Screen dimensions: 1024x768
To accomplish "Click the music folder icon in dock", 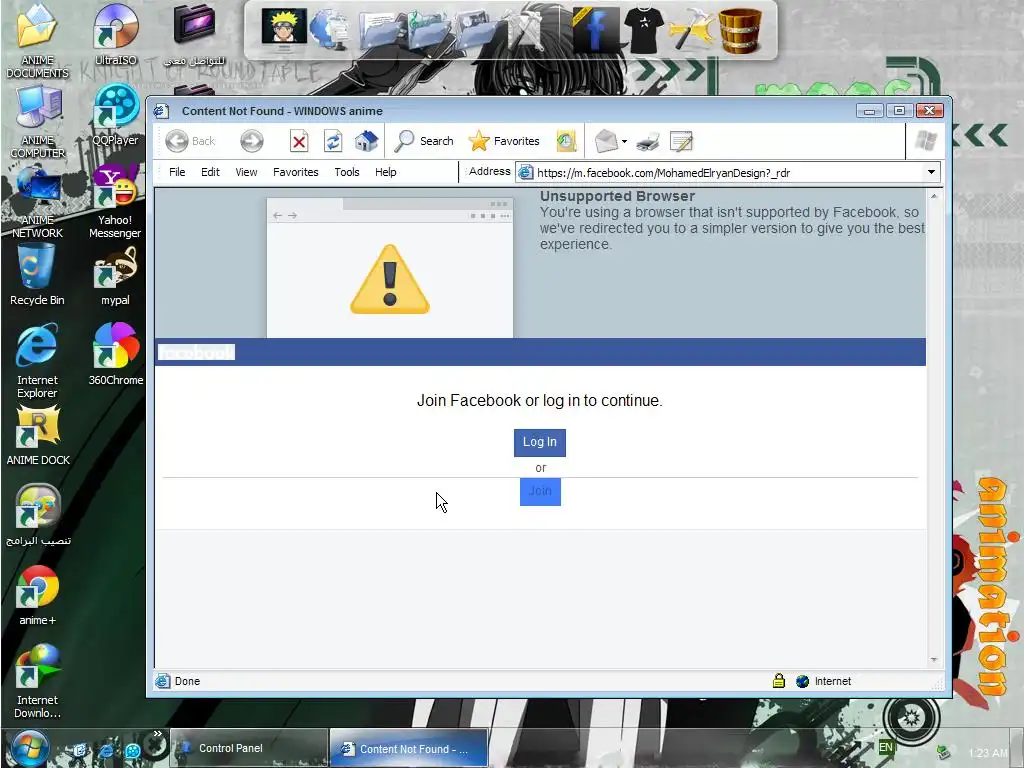I will click(x=428, y=29).
